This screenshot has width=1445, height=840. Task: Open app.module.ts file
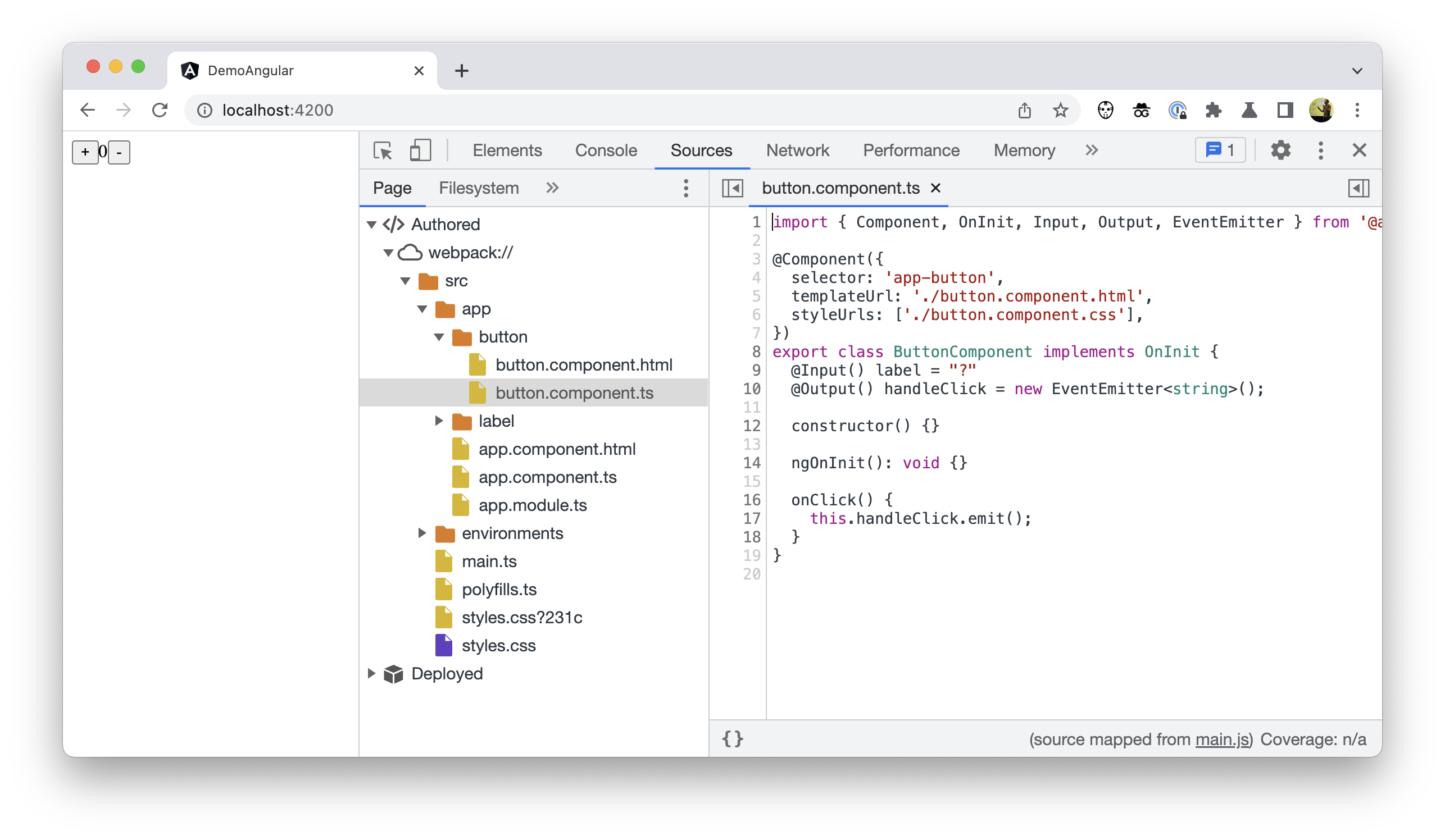[533, 505]
